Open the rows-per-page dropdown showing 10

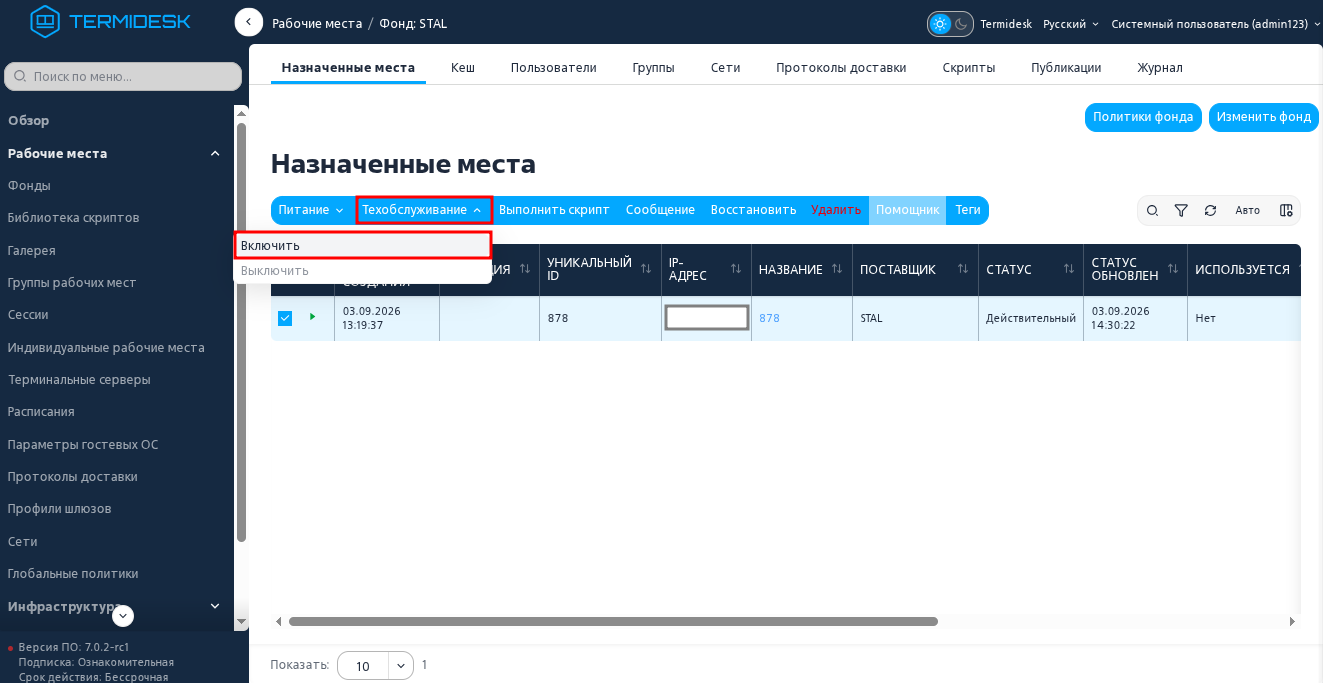(375, 666)
